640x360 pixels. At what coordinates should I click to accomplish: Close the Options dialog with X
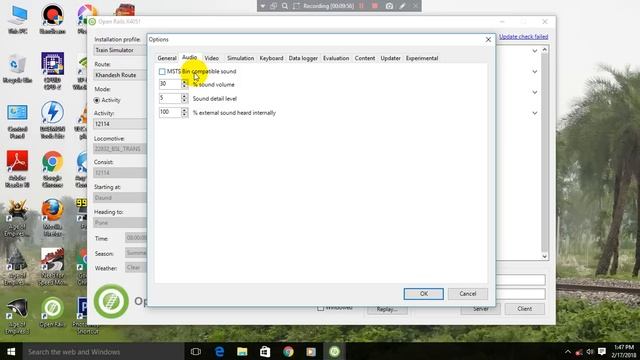click(488, 40)
